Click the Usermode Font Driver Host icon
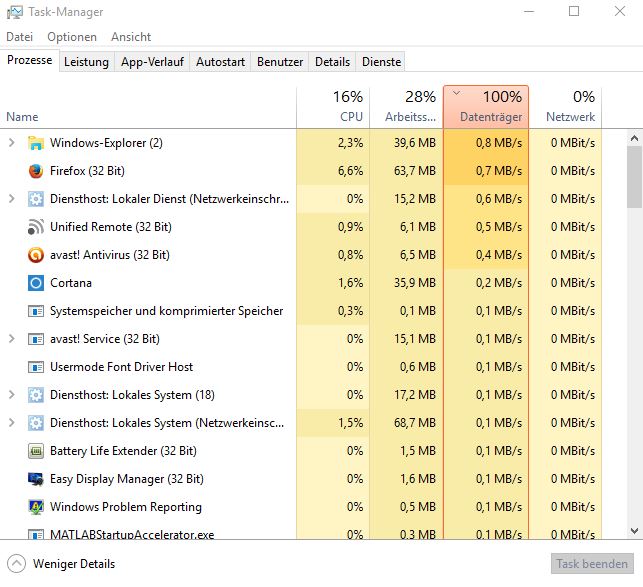The image size is (643, 587). click(x=36, y=367)
